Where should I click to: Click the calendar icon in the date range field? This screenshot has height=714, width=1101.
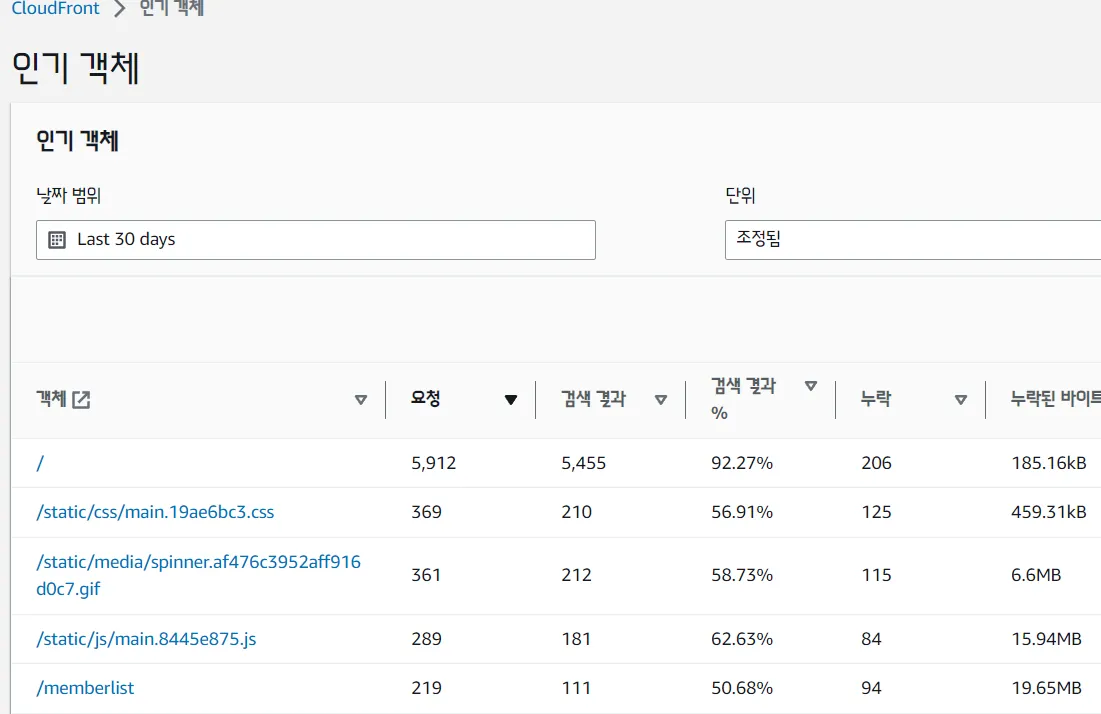[x=57, y=240]
